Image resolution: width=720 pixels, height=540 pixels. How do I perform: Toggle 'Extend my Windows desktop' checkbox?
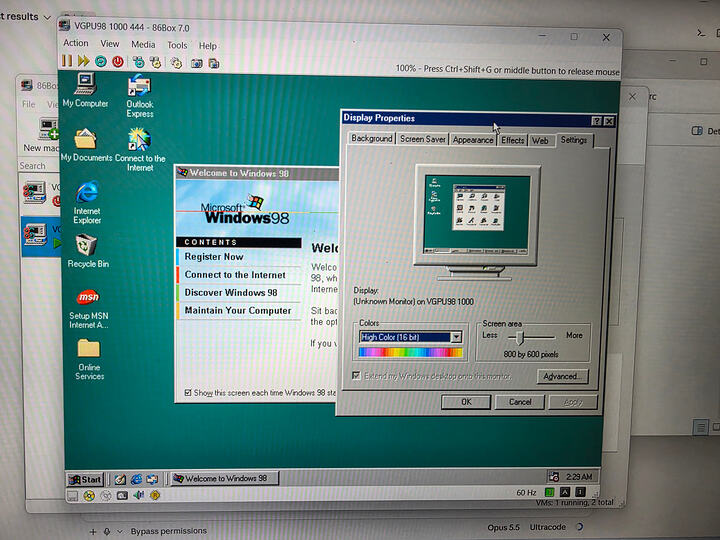356,376
